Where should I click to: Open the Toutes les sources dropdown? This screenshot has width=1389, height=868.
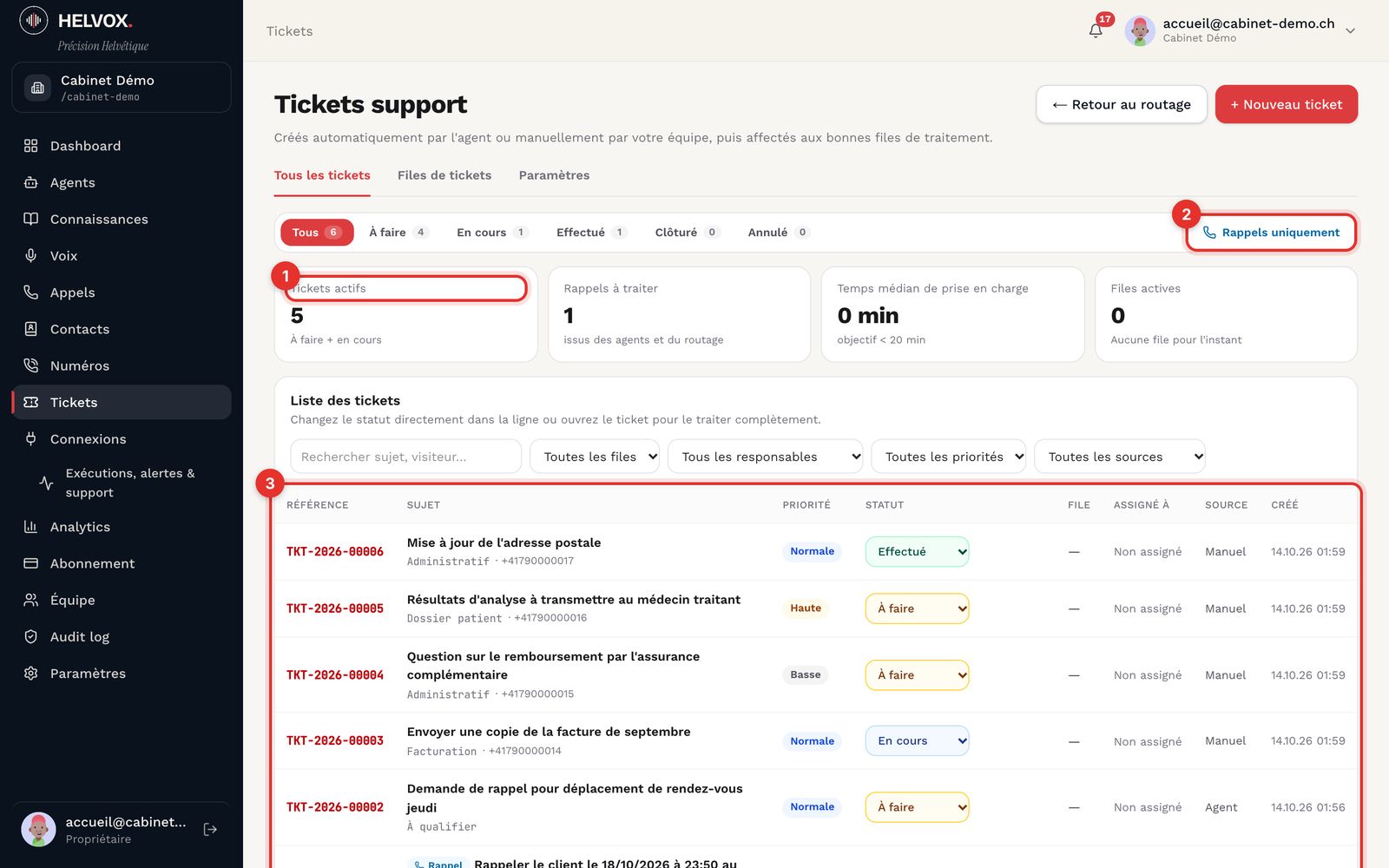click(1120, 457)
